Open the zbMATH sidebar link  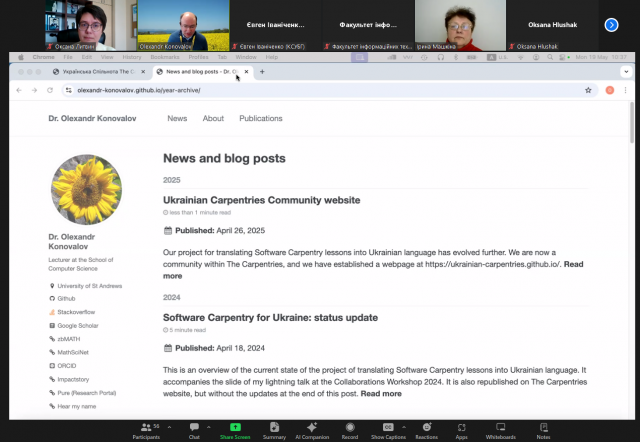coord(69,339)
